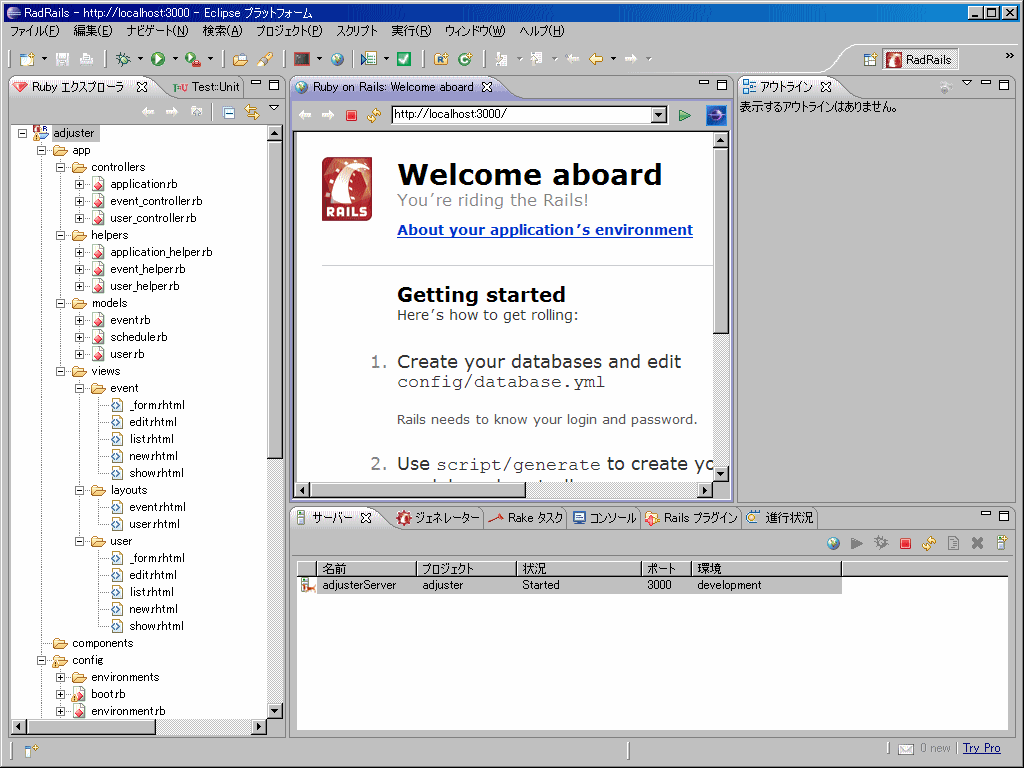Viewport: 1024px width, 768px height.
Task: Click the browser Stop red square button
Action: click(x=351, y=116)
